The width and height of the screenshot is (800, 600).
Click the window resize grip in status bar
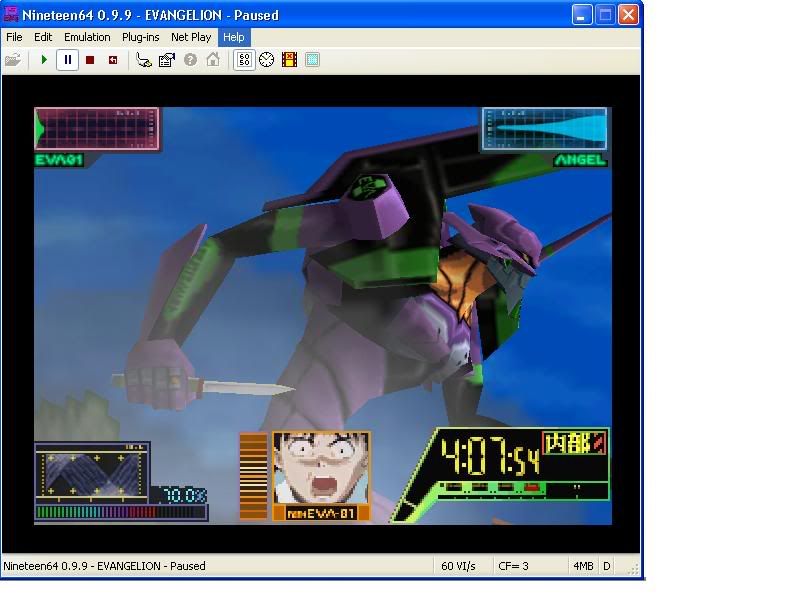pos(633,568)
